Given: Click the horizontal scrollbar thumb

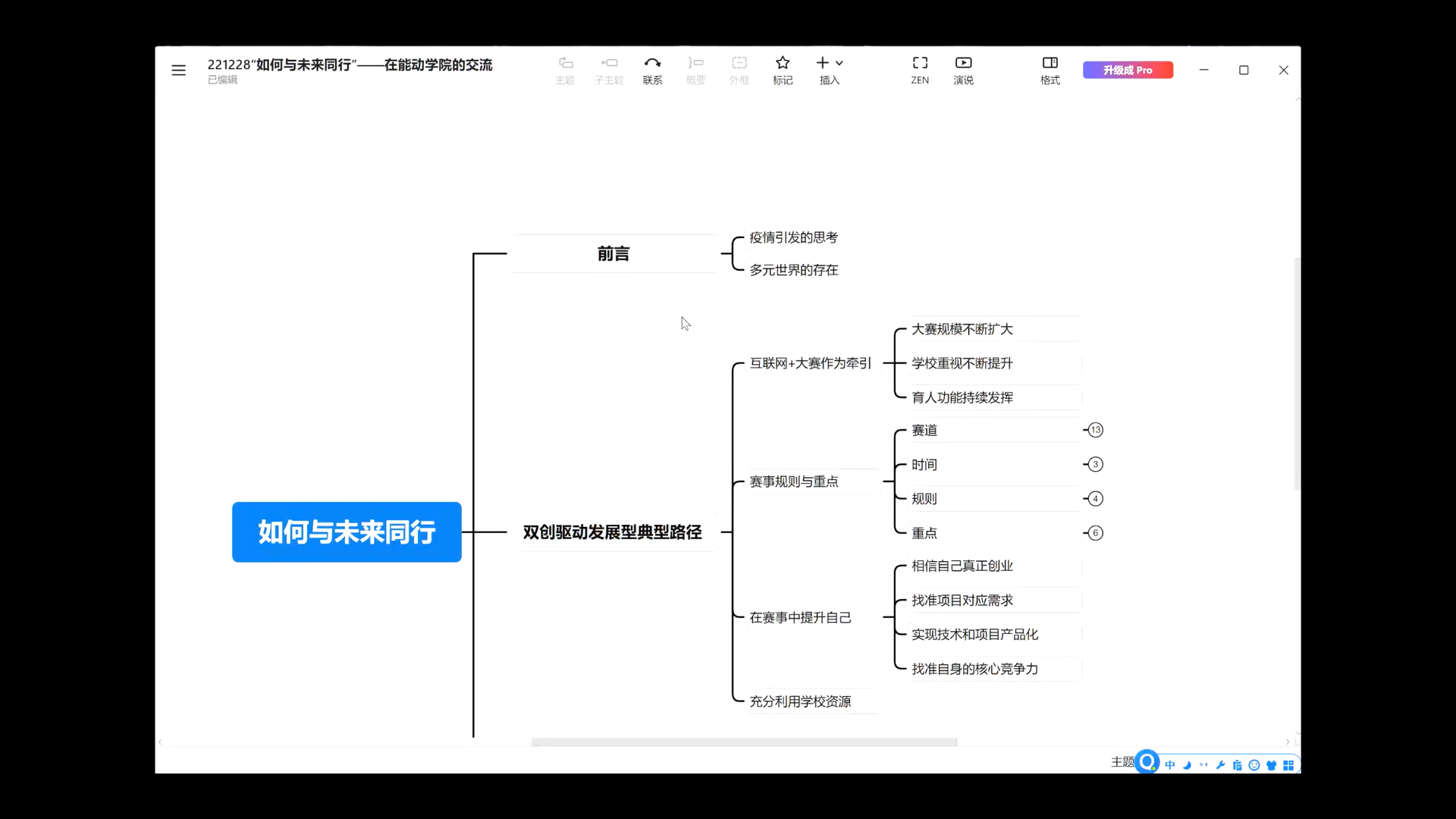Looking at the screenshot, I should [743, 742].
